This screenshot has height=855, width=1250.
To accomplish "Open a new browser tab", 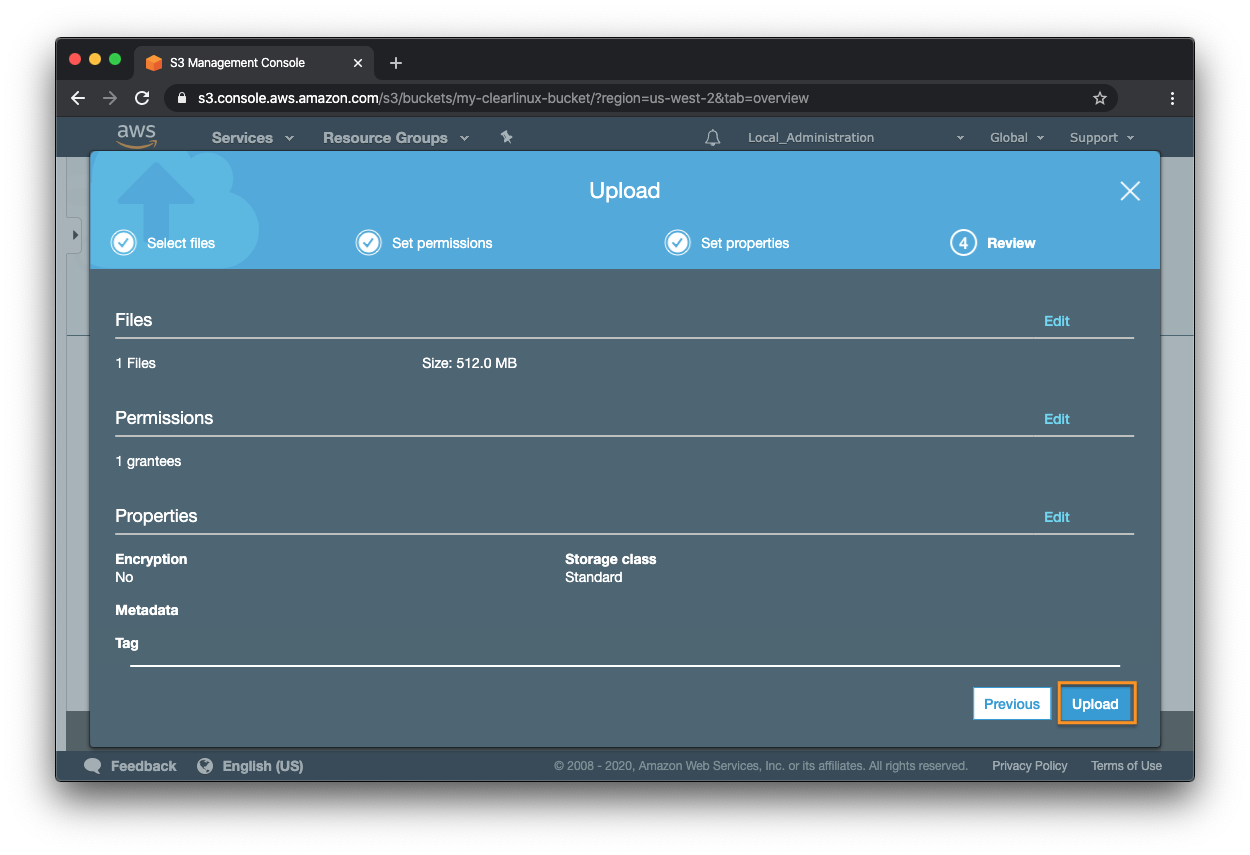I will pyautogui.click(x=396, y=63).
